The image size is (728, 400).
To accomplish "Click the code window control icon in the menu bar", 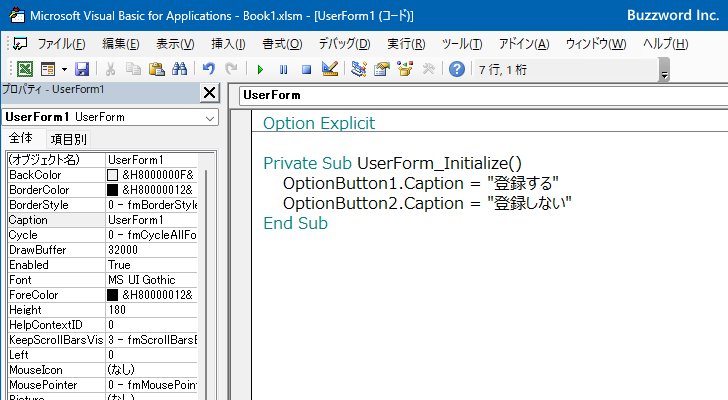I will [x=20, y=44].
